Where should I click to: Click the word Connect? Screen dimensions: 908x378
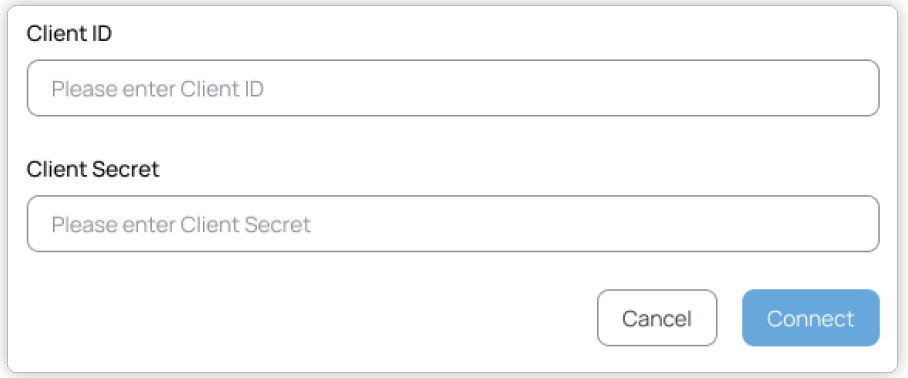coord(811,318)
